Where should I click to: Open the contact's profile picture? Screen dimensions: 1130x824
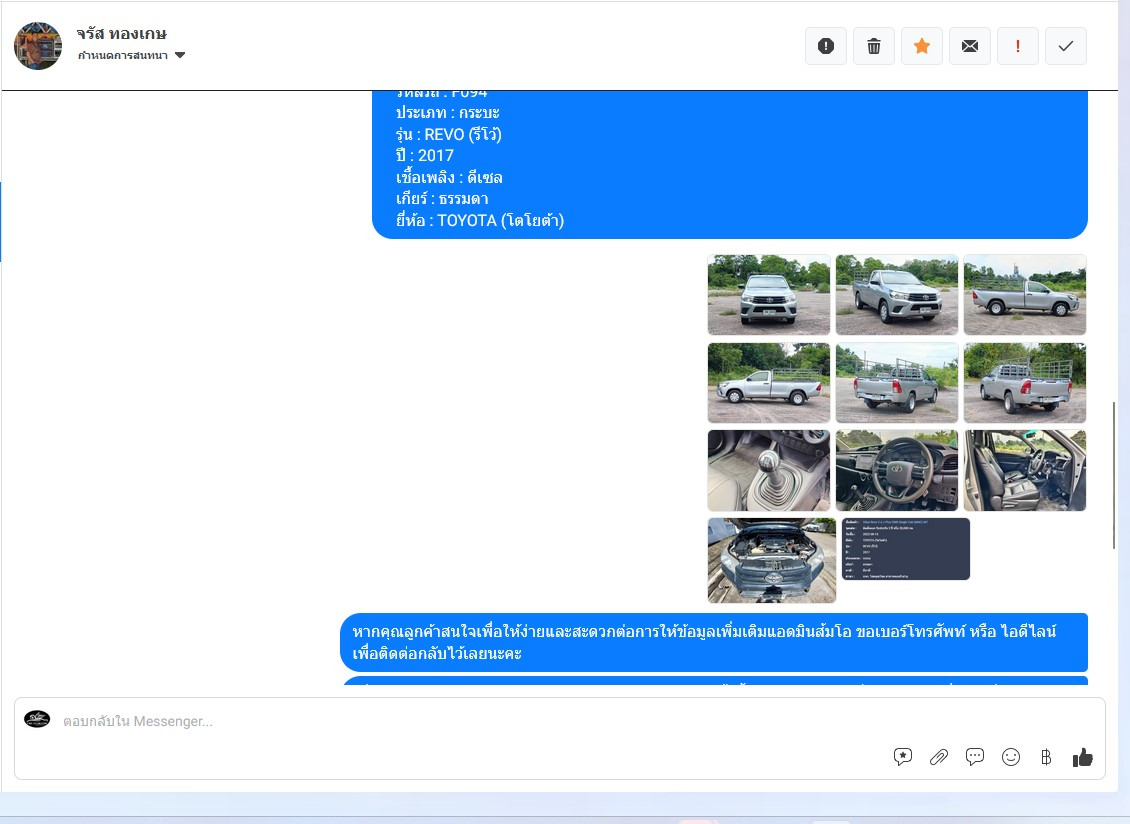coord(38,46)
